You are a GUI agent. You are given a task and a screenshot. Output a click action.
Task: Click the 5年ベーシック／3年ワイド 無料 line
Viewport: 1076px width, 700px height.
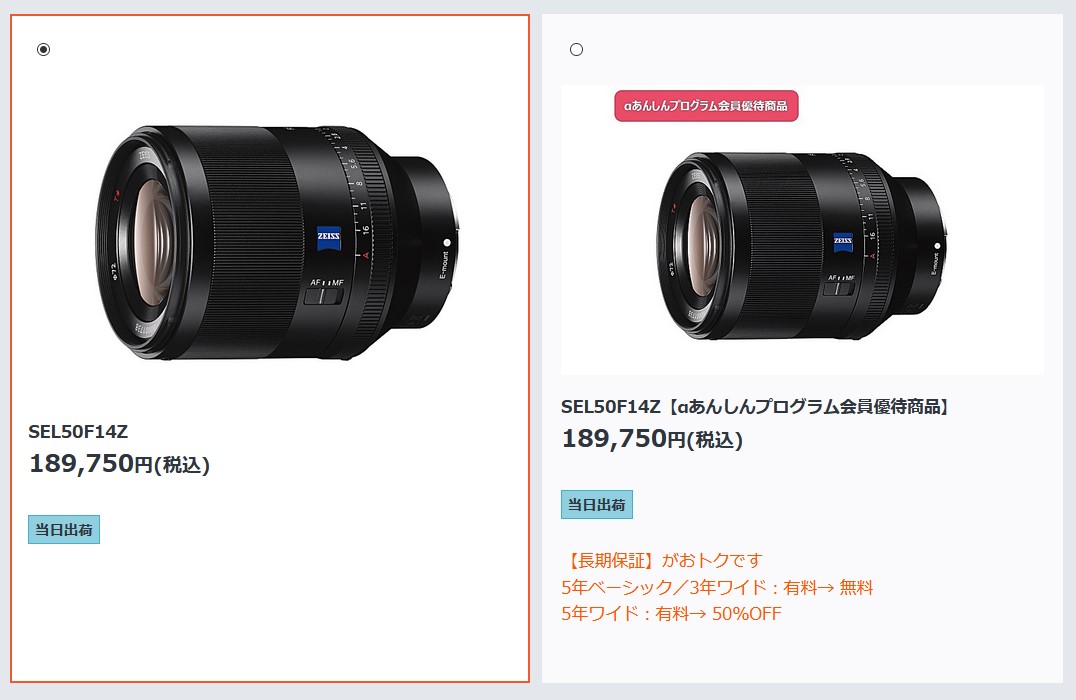point(717,587)
